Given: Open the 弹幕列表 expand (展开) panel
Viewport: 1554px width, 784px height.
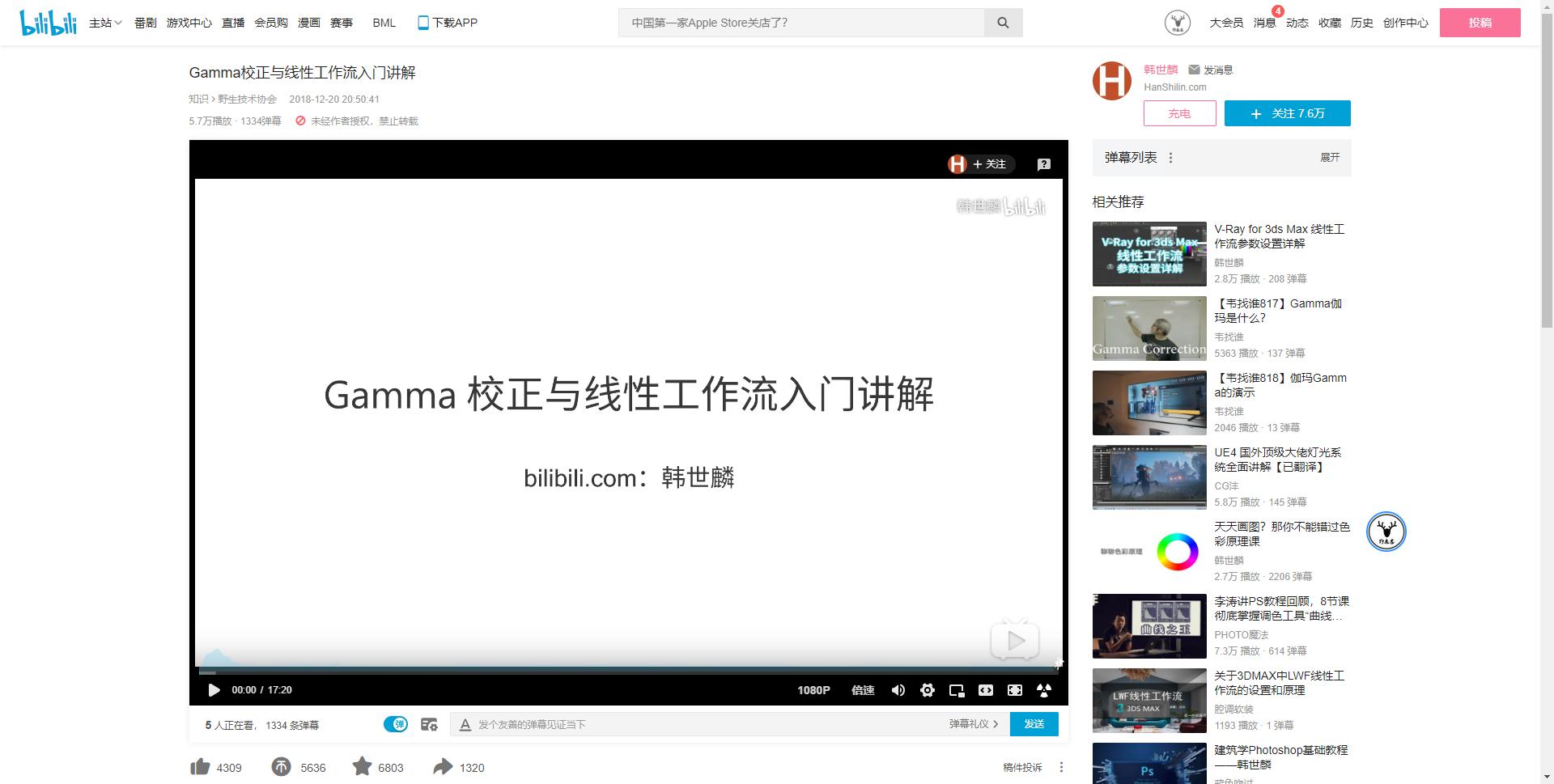Looking at the screenshot, I should (1330, 158).
